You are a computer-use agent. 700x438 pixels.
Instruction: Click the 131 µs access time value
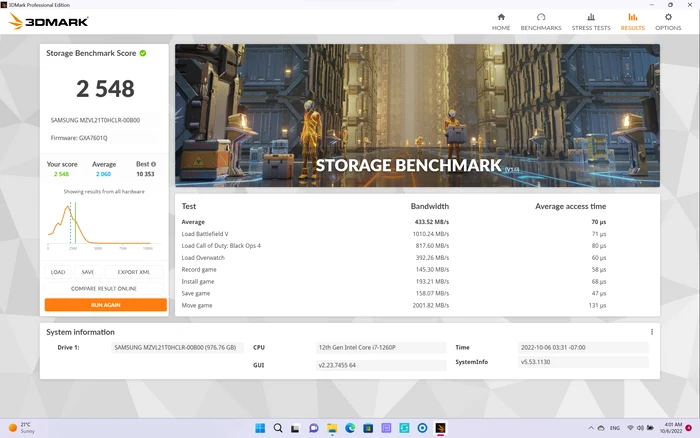[597, 305]
